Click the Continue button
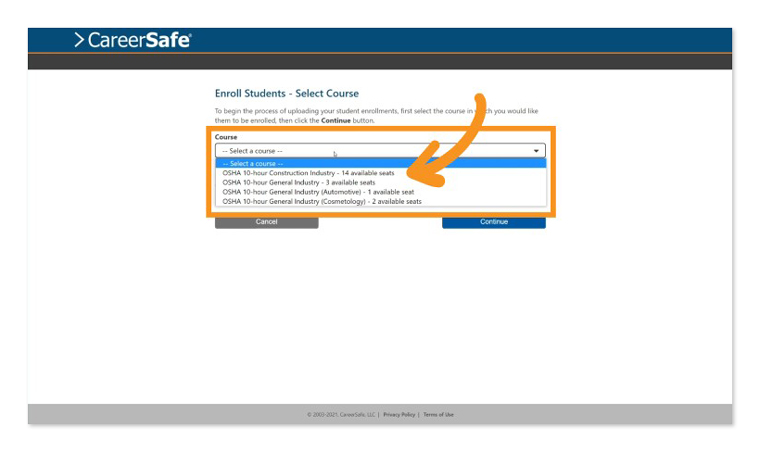760x452 pixels. click(494, 222)
